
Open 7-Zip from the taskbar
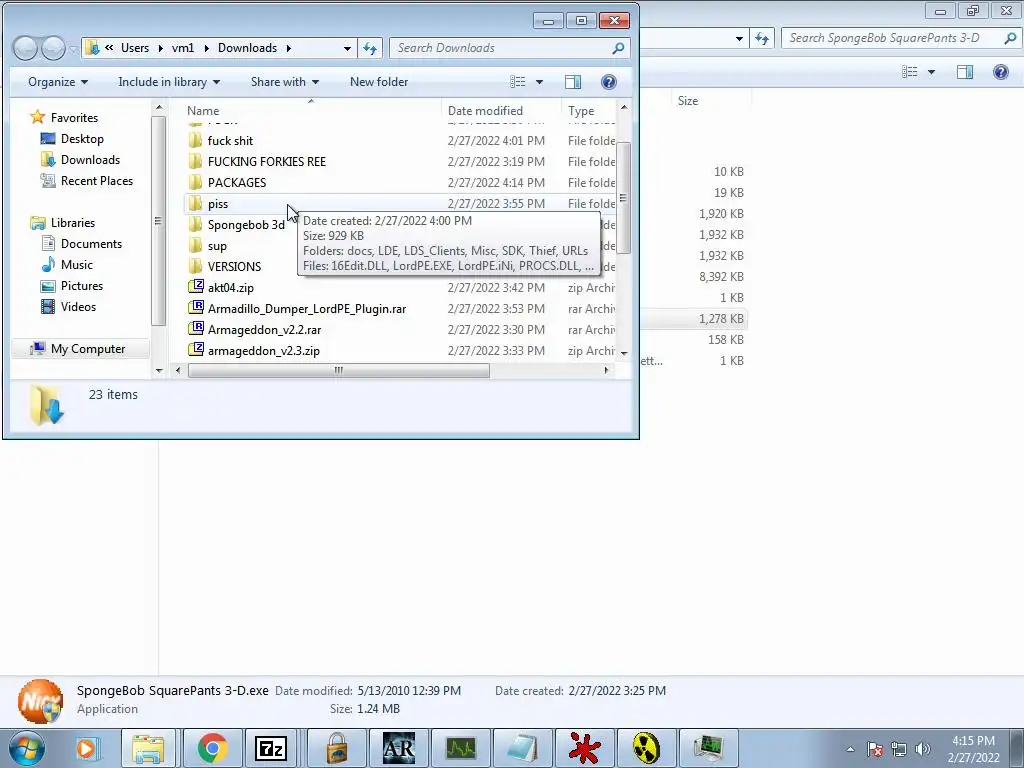click(x=272, y=748)
